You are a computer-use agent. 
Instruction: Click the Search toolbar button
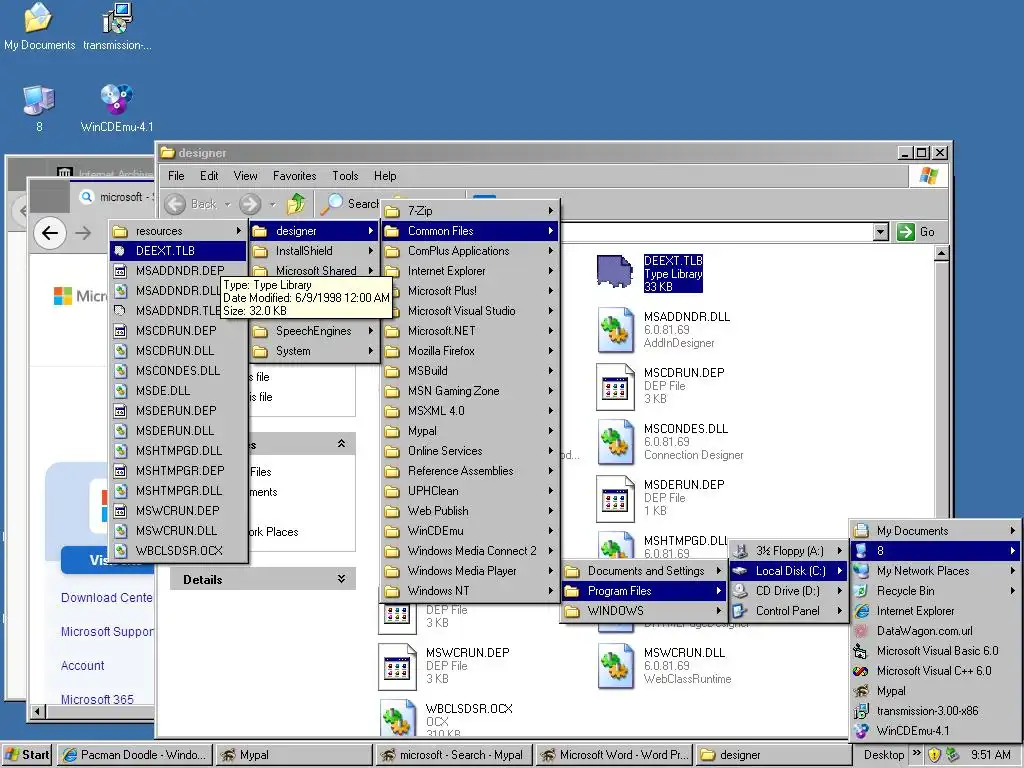349,204
